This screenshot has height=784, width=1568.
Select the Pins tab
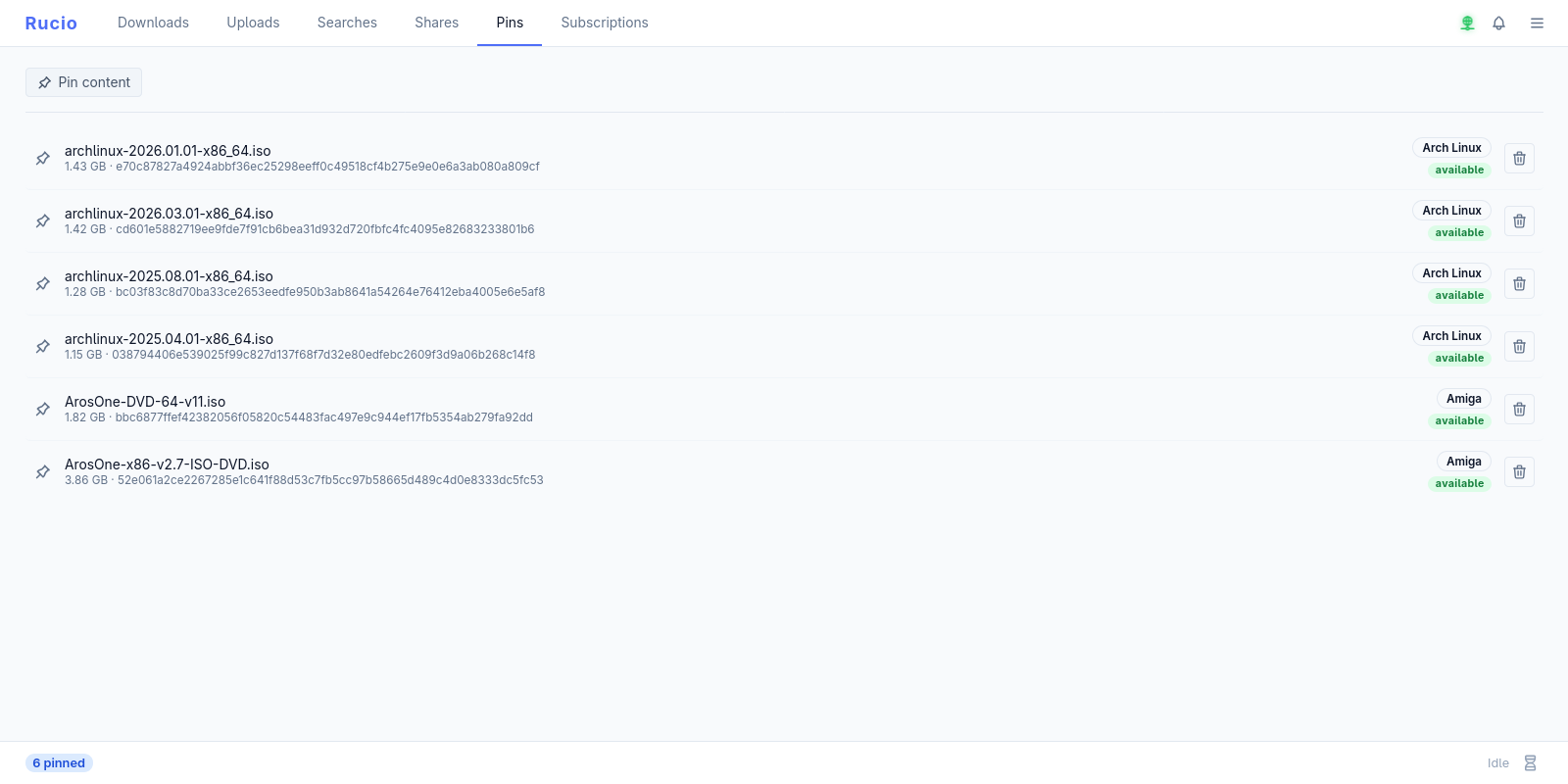510,23
